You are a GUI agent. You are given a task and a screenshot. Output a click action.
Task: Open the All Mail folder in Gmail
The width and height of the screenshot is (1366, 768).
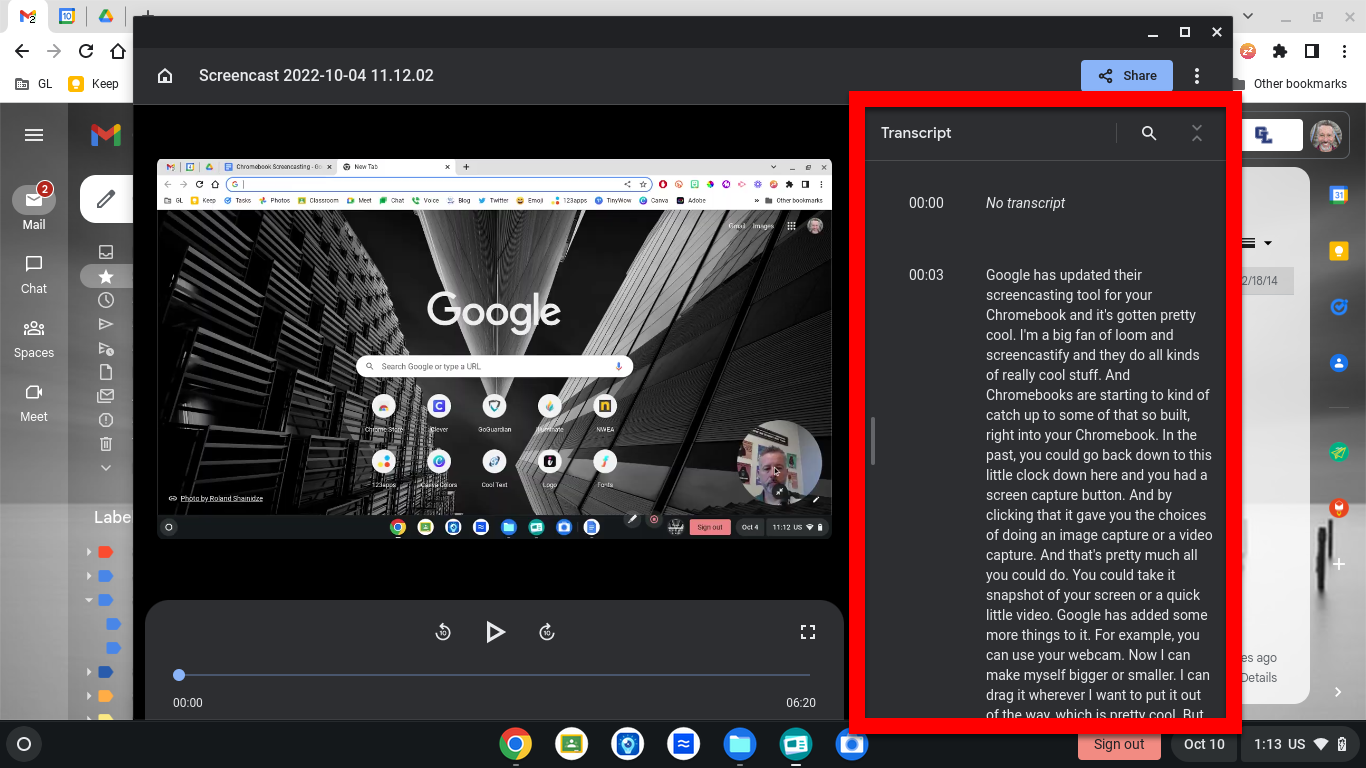(x=106, y=396)
